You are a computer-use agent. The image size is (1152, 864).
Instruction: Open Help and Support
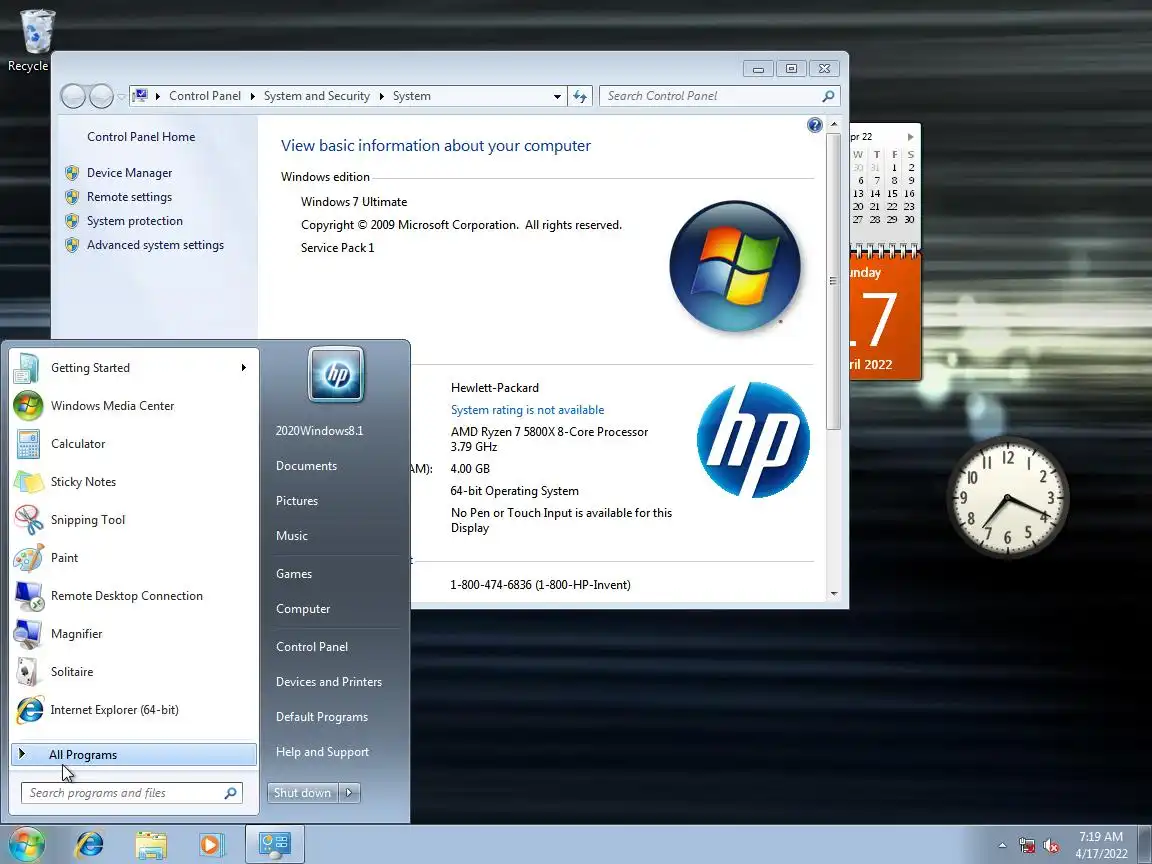tap(322, 752)
